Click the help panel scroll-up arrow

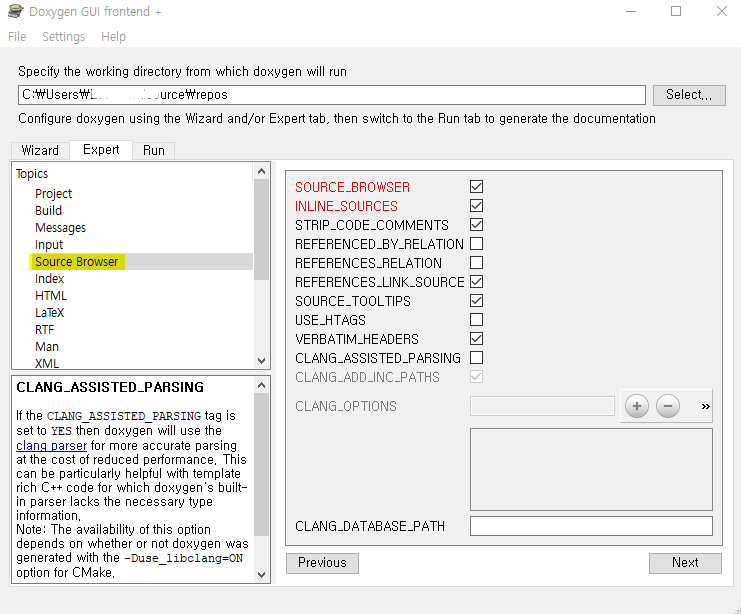261,385
